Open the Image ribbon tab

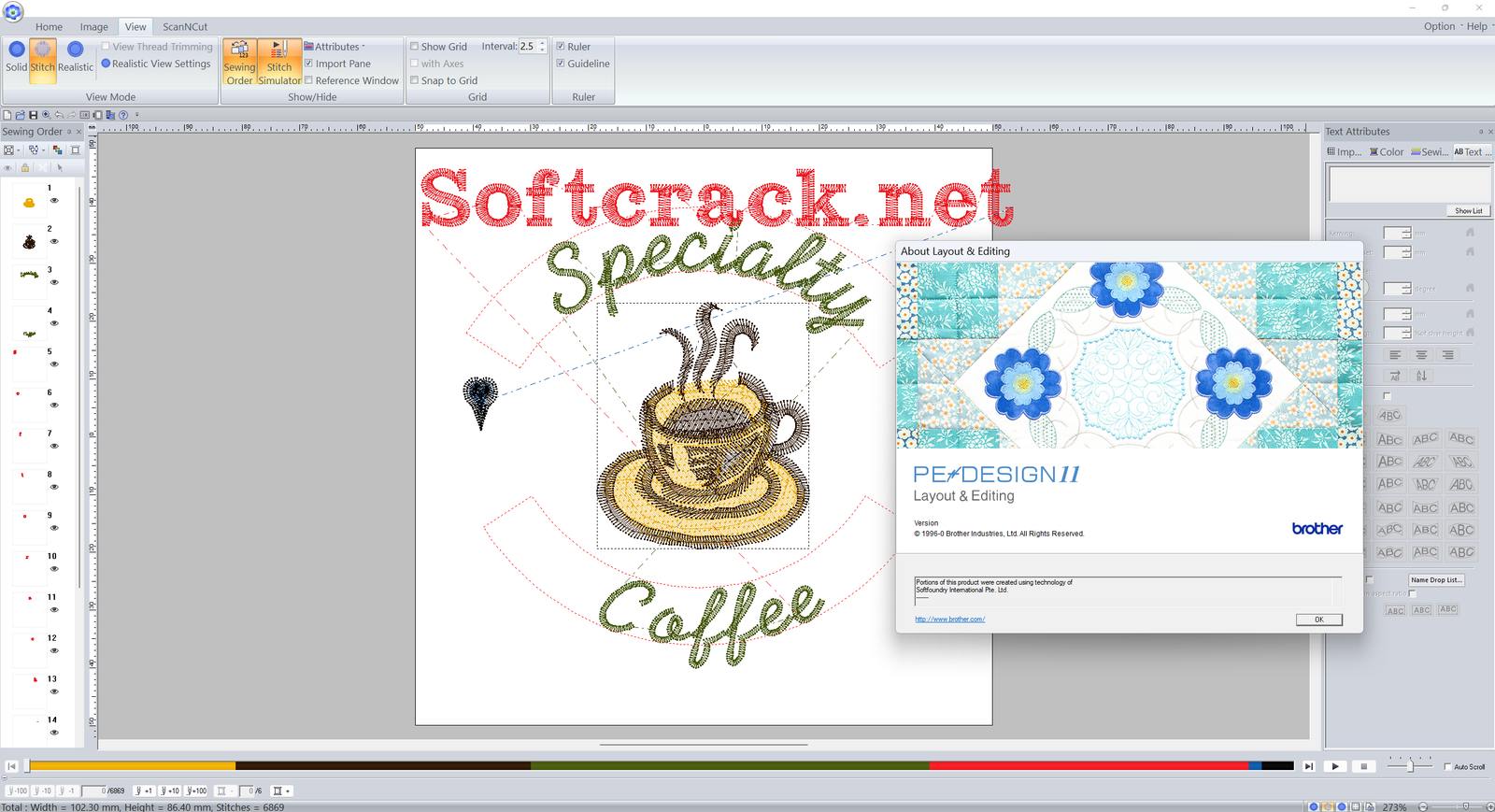[93, 27]
